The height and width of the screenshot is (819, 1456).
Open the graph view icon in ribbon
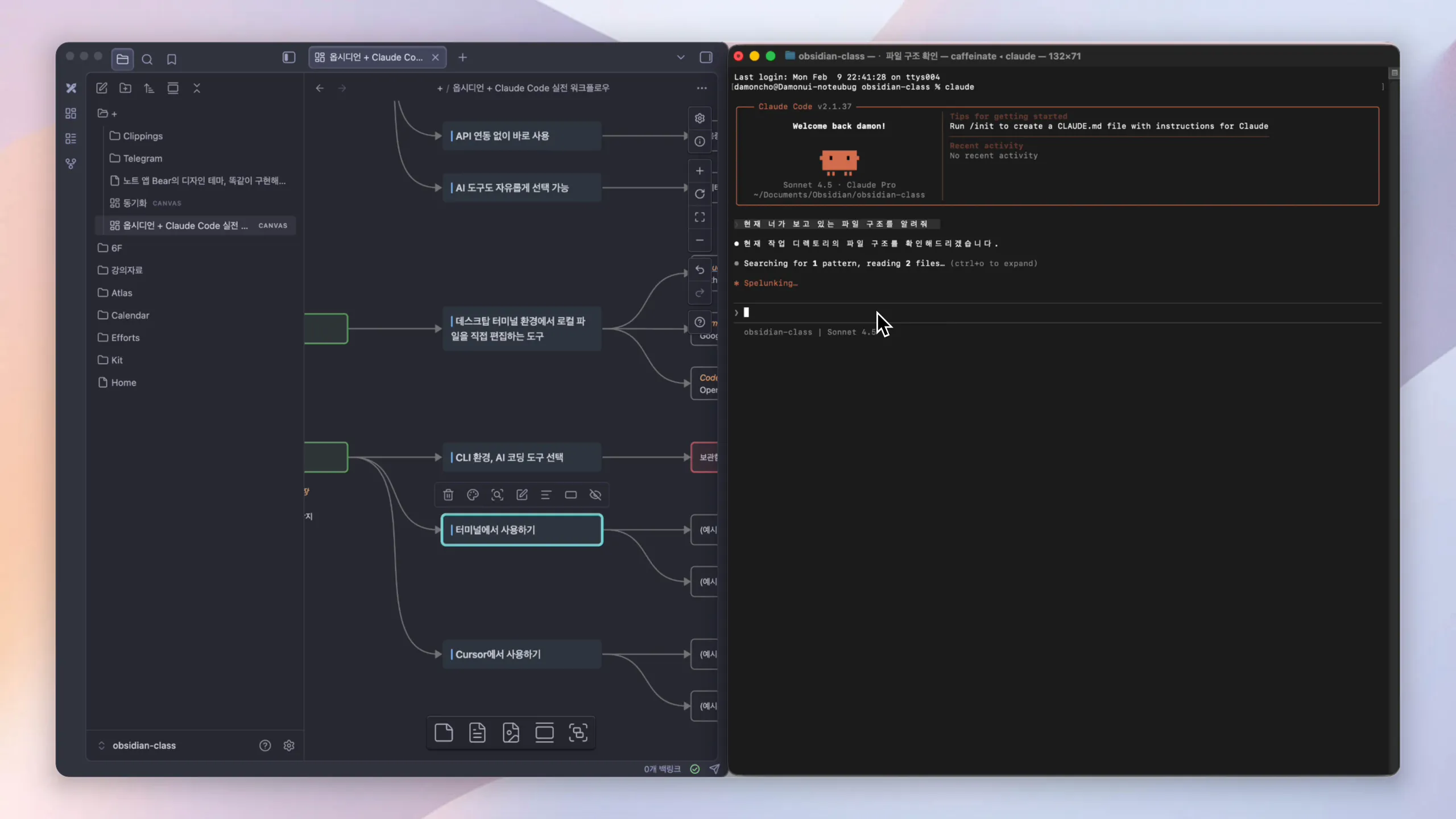[71, 164]
